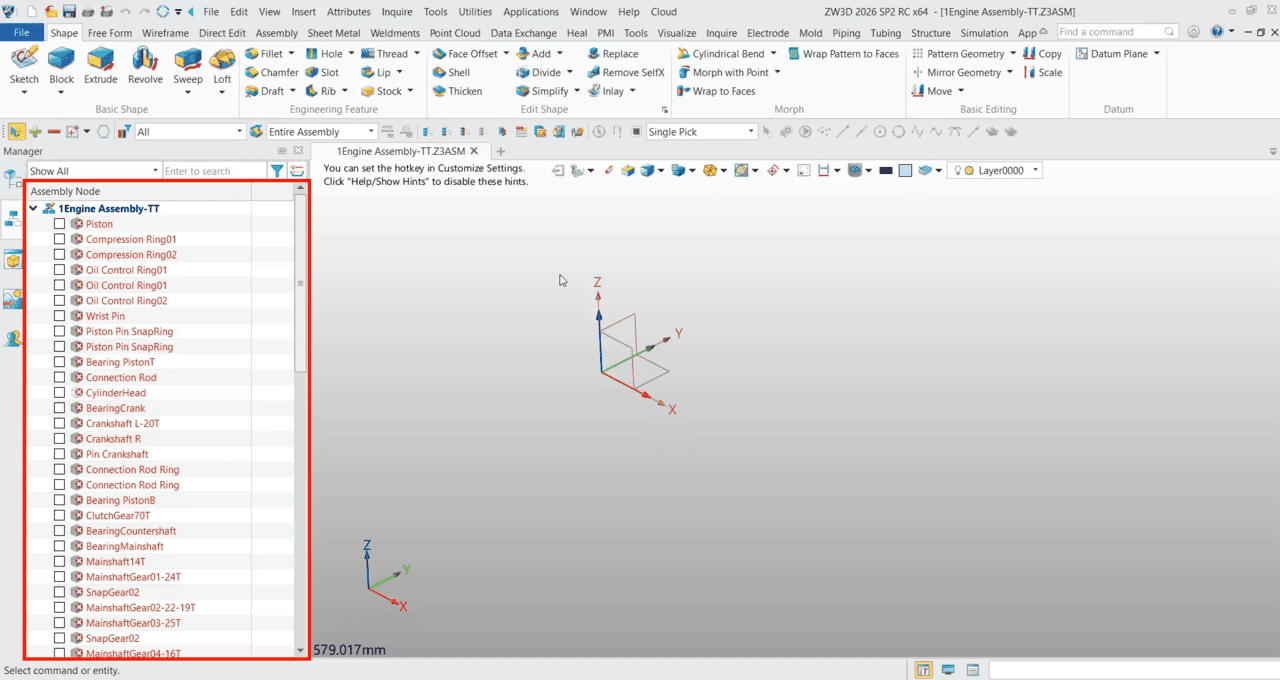1280x680 pixels.
Task: Open the Sheet Metal ribbon tab
Action: coord(333,33)
